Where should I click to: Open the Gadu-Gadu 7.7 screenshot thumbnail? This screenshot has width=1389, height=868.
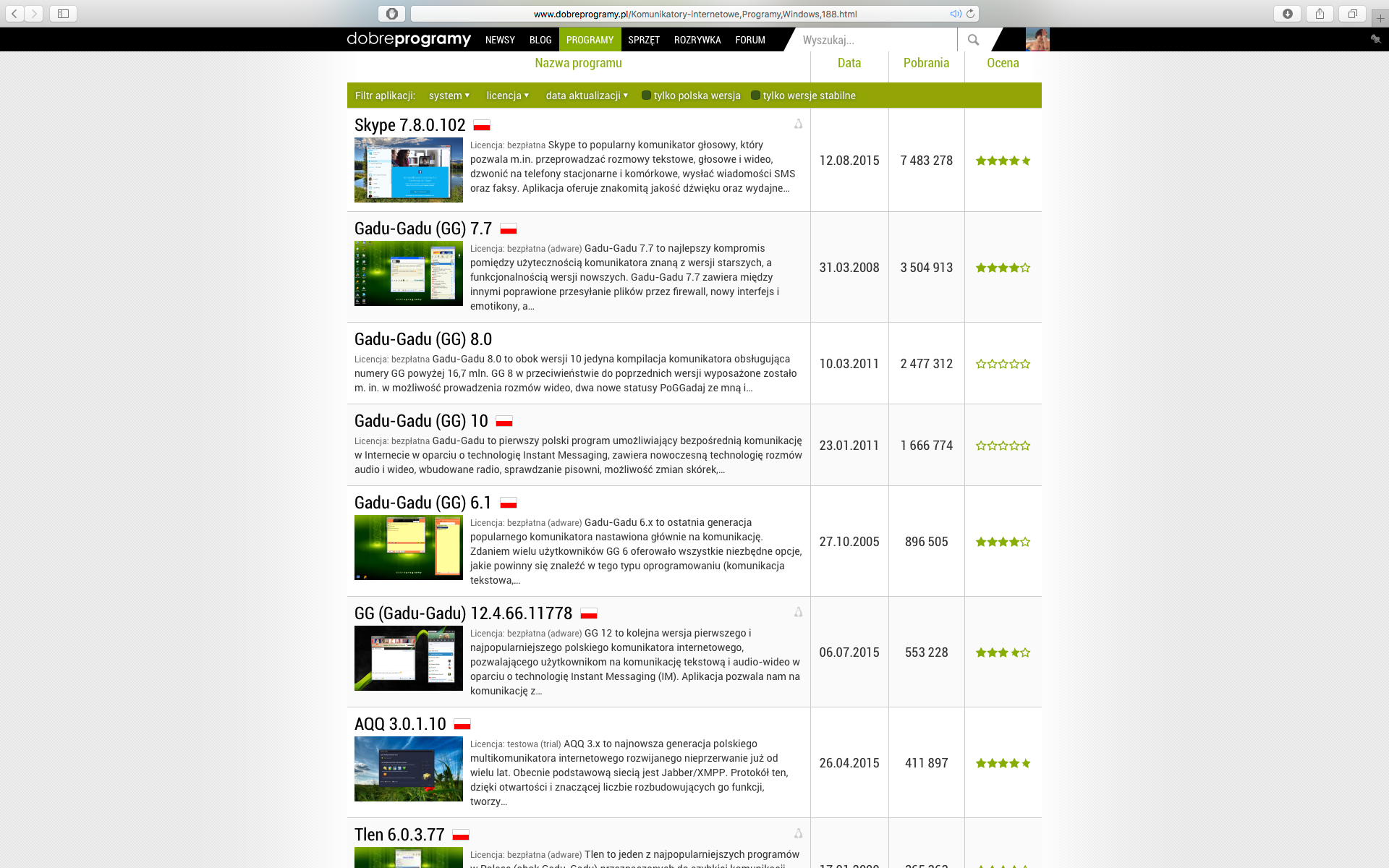[x=409, y=273]
